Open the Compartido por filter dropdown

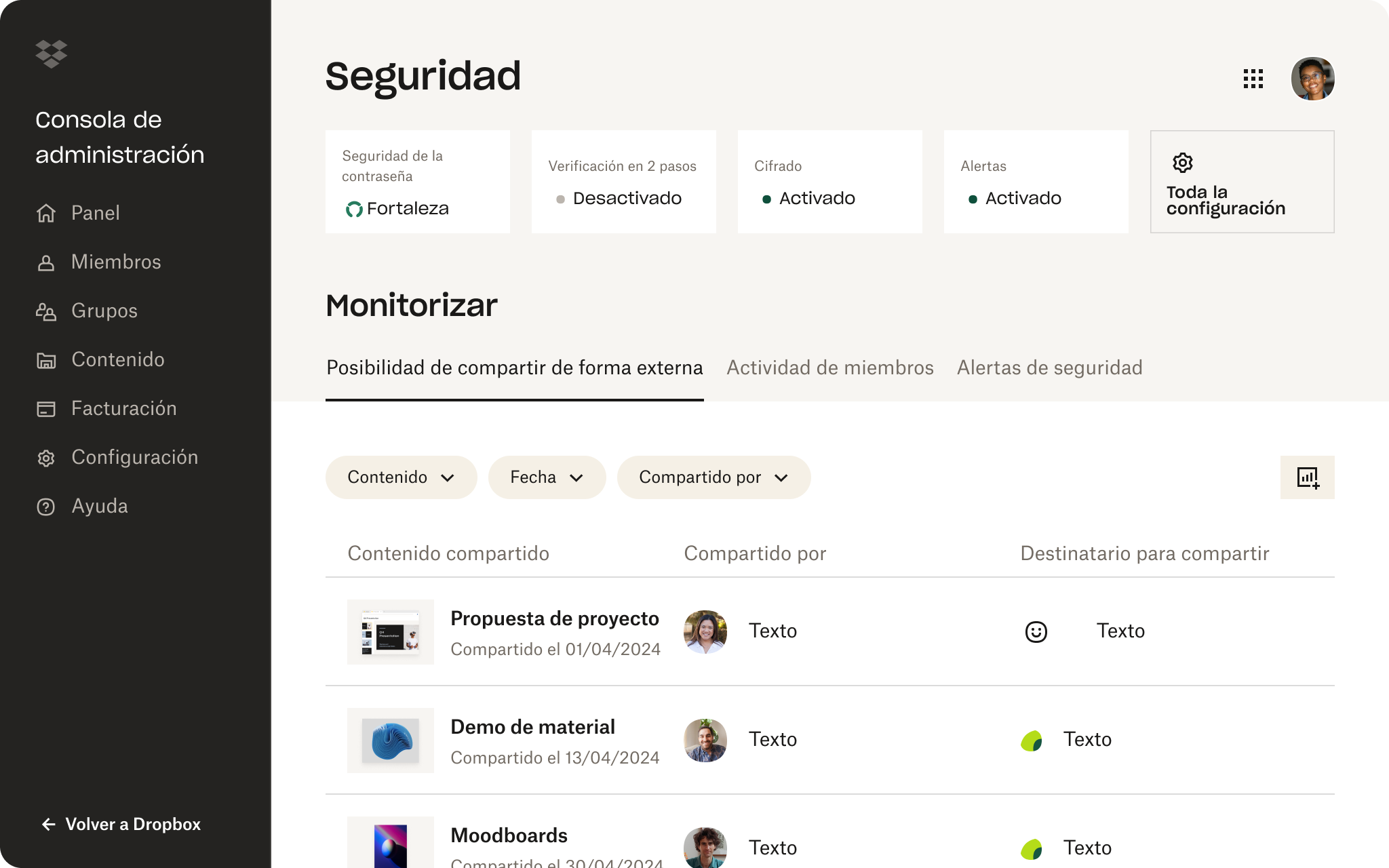(x=714, y=477)
